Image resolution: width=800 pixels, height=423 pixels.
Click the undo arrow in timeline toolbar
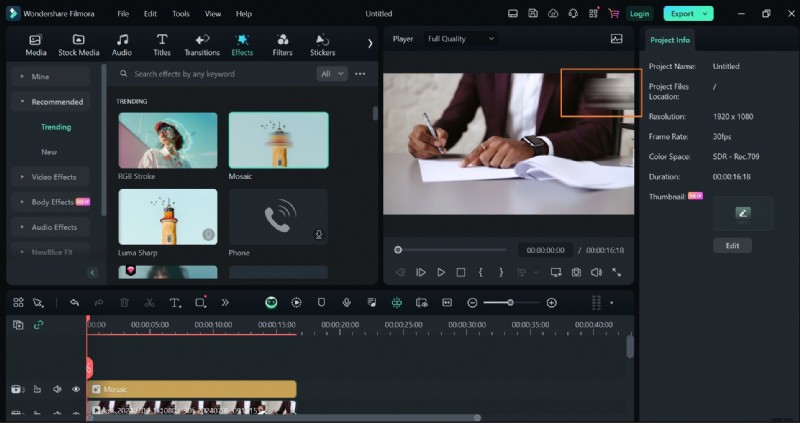coord(74,303)
